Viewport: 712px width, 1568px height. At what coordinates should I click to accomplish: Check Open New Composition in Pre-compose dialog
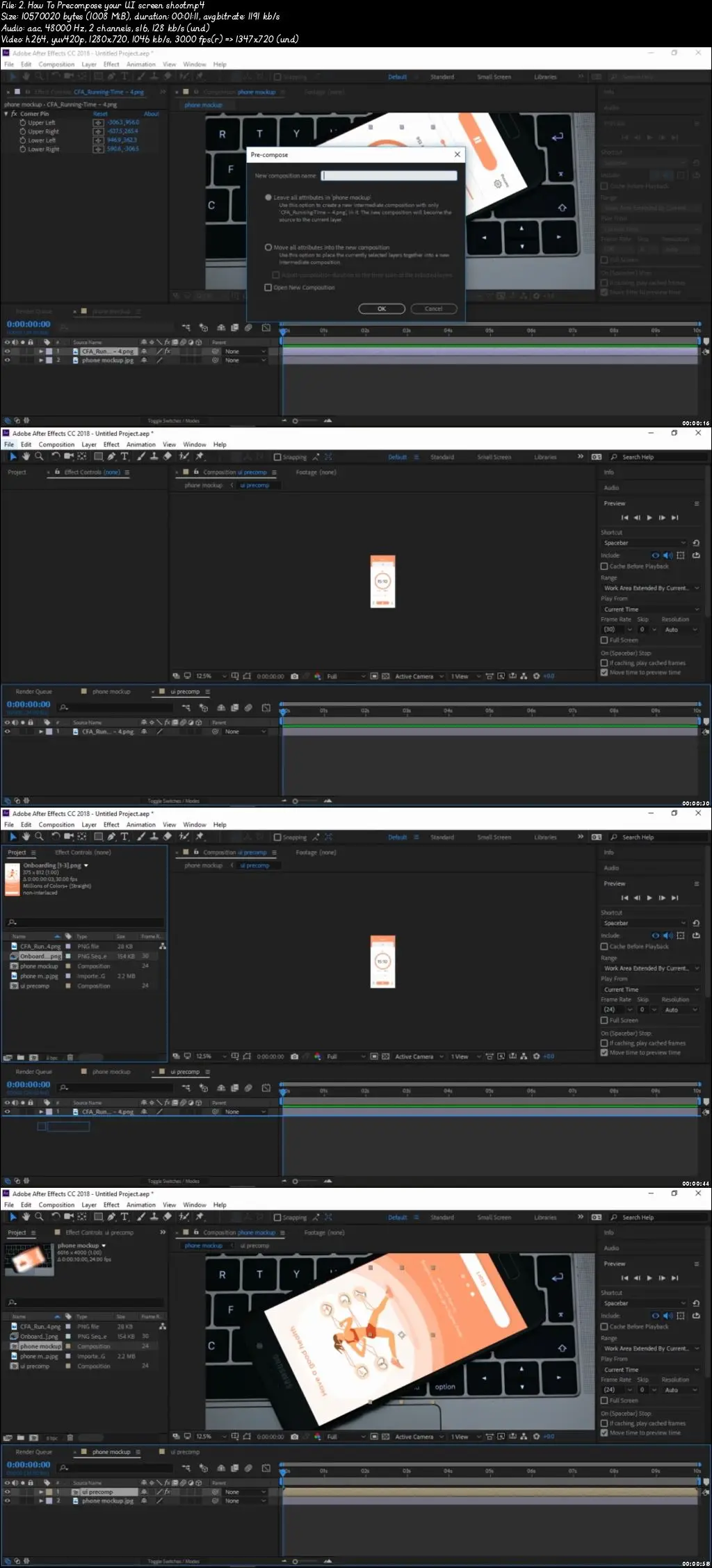tap(268, 287)
